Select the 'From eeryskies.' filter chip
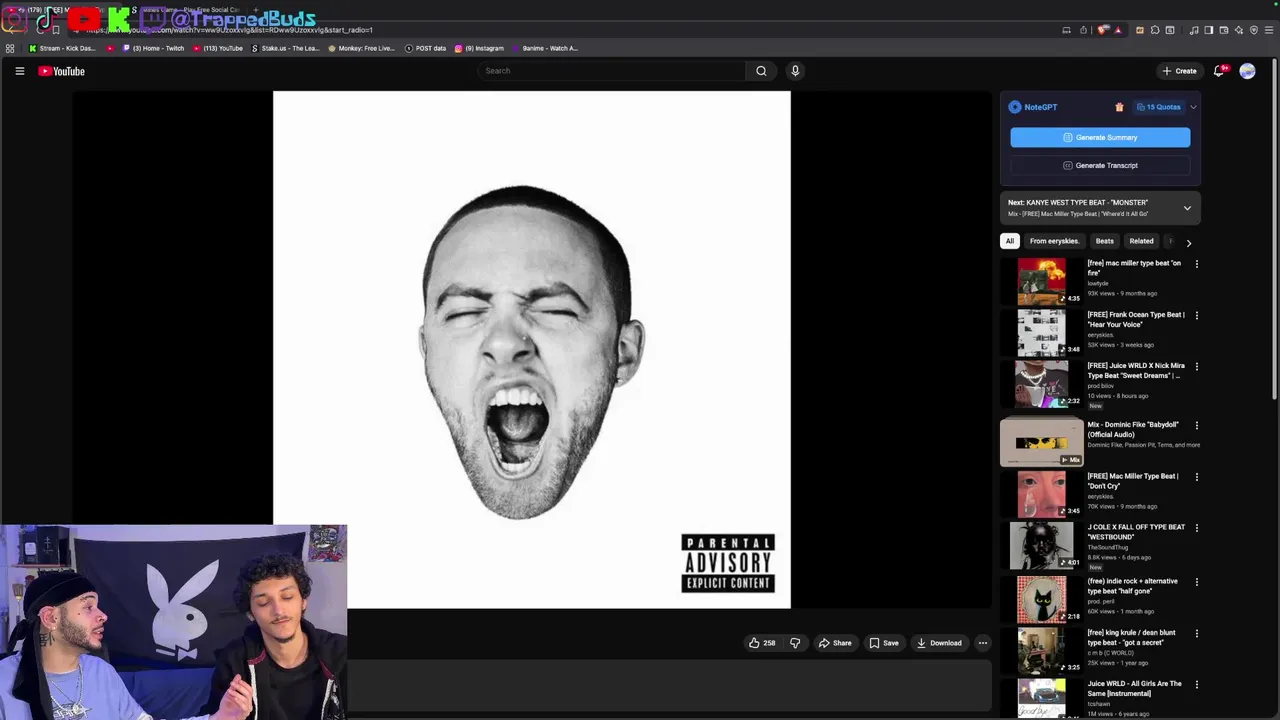Screen dimensions: 1280x720 pyautogui.click(x=1054, y=241)
